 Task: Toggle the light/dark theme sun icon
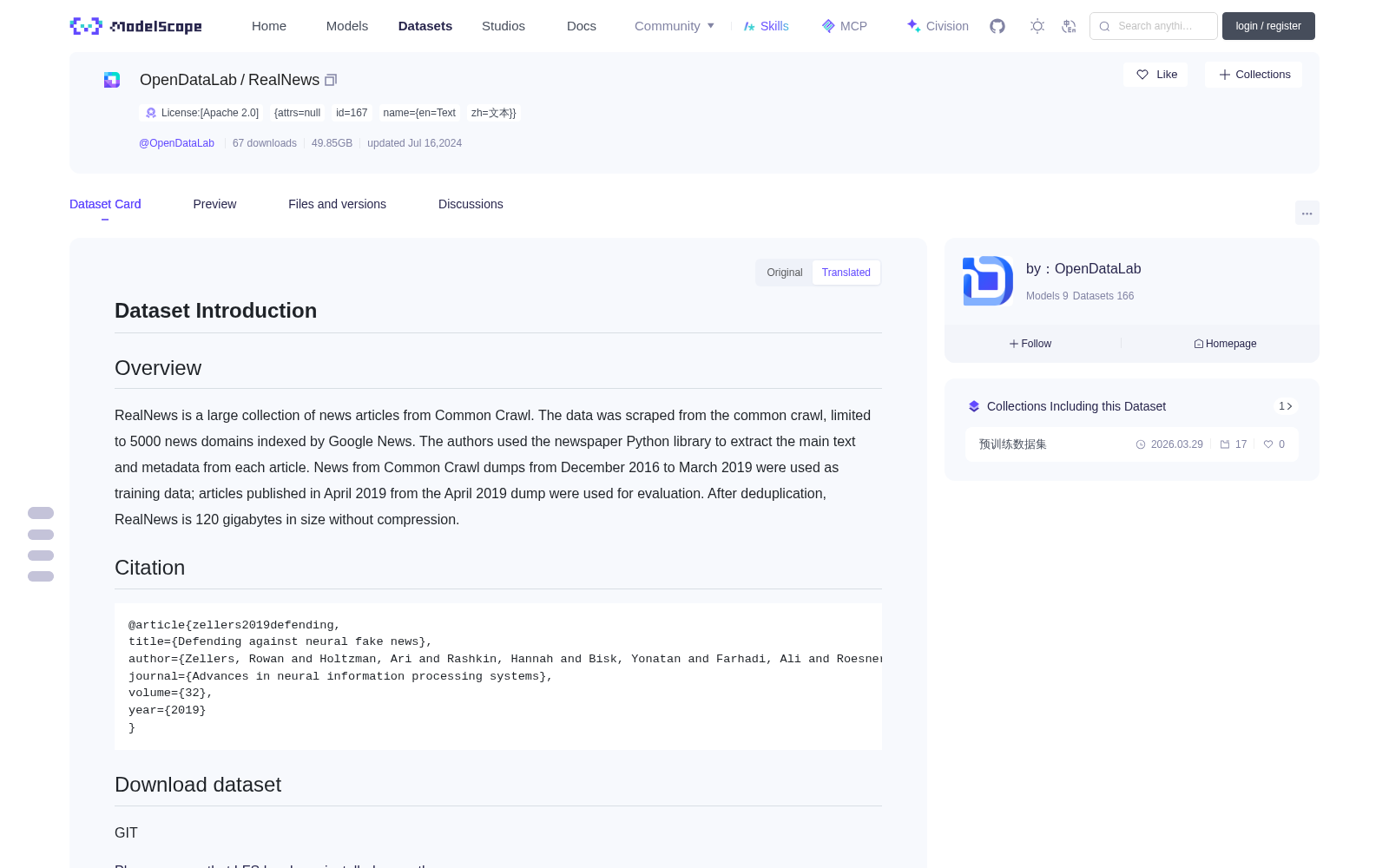pyautogui.click(x=1037, y=26)
